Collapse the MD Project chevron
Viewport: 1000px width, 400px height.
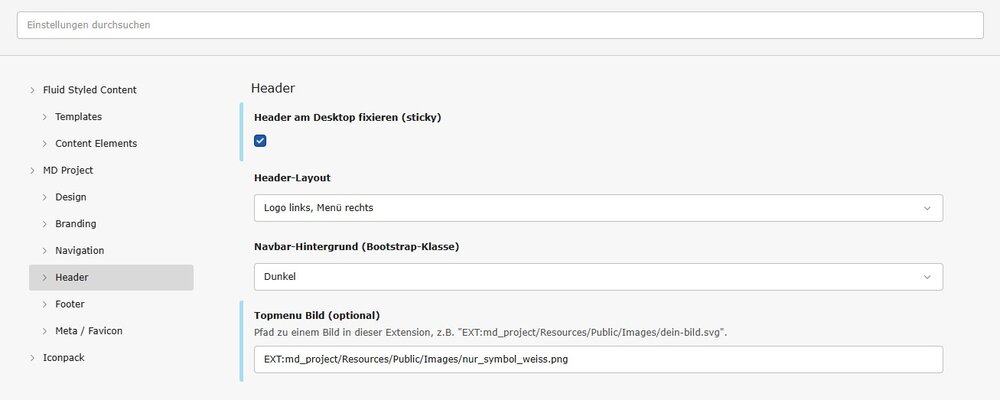click(x=32, y=171)
